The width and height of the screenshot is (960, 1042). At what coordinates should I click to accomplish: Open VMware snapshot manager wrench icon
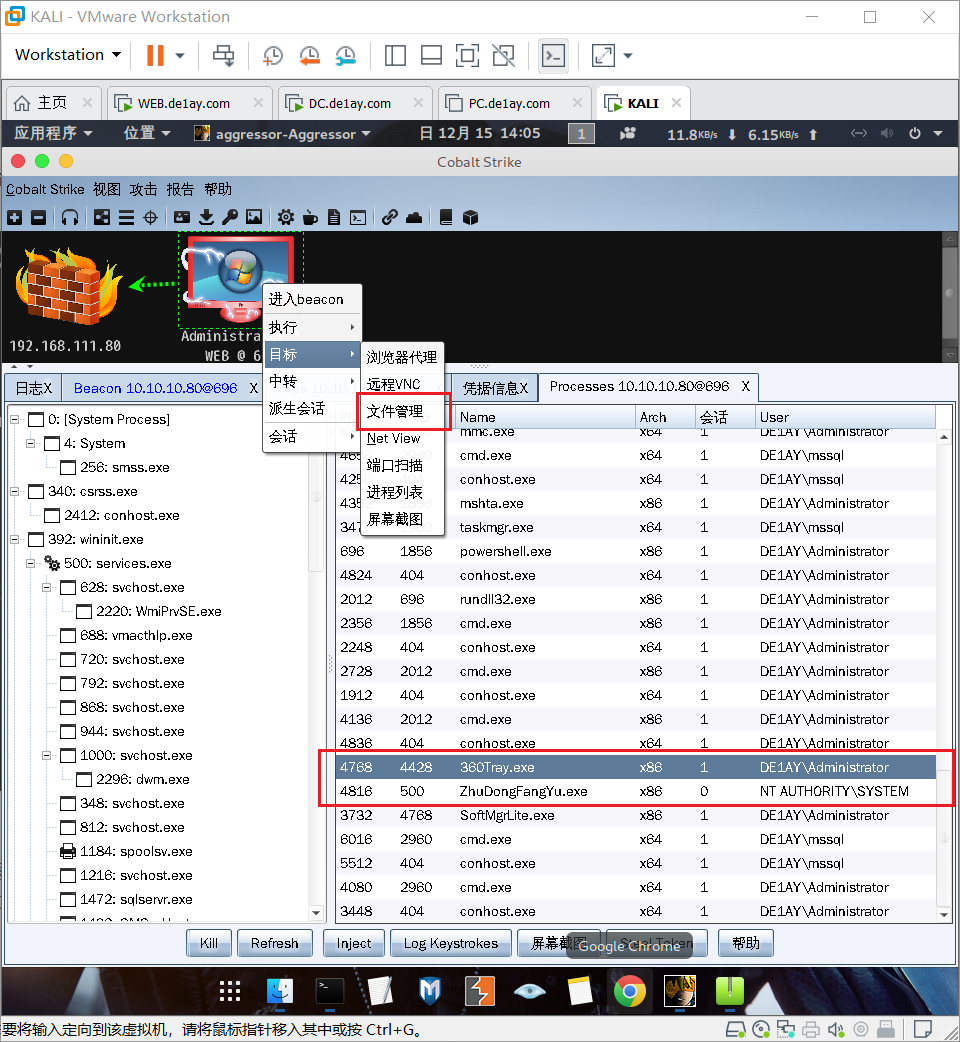coord(345,56)
